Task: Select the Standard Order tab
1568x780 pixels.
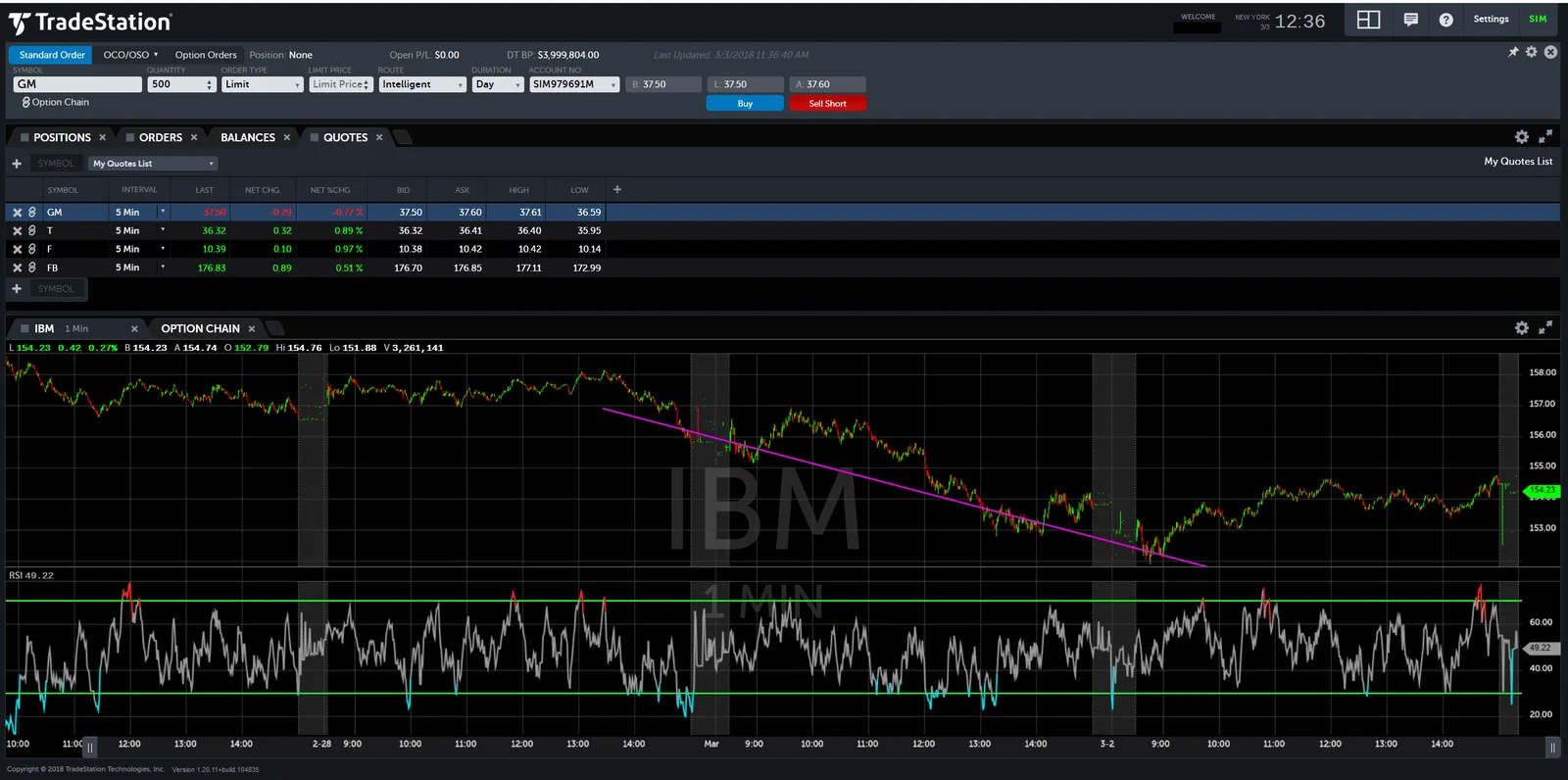Action: click(51, 55)
